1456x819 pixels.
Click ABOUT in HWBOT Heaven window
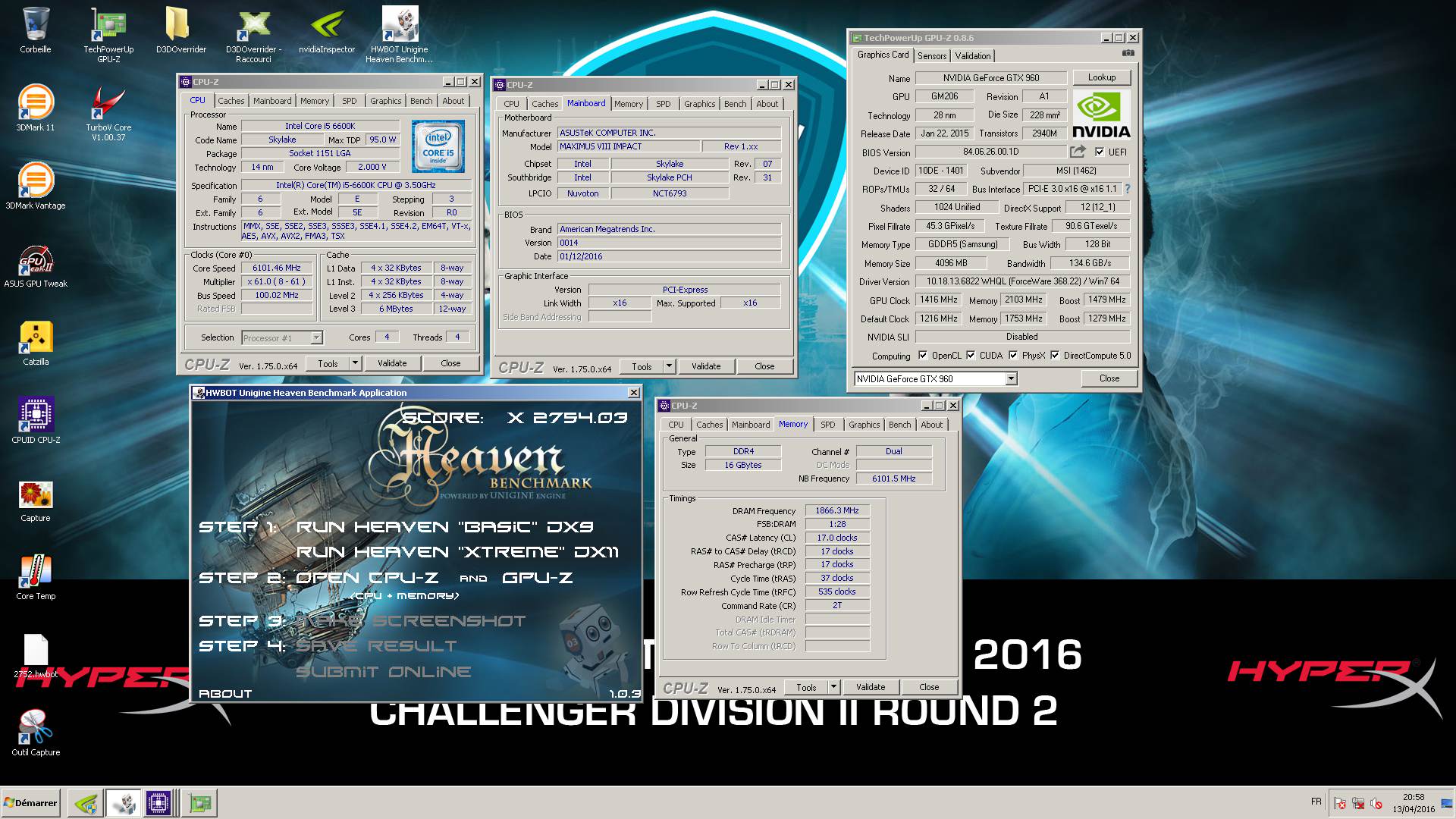[225, 693]
